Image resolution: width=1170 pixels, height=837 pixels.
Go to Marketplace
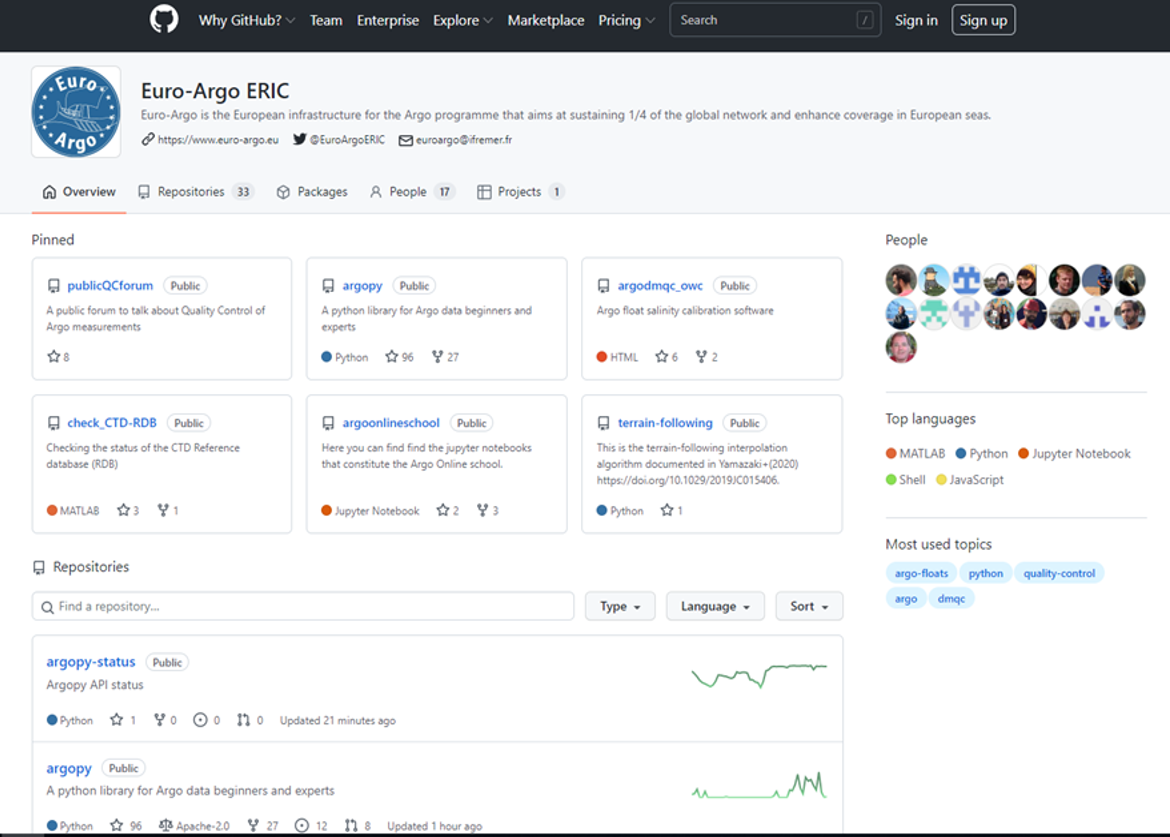point(545,20)
